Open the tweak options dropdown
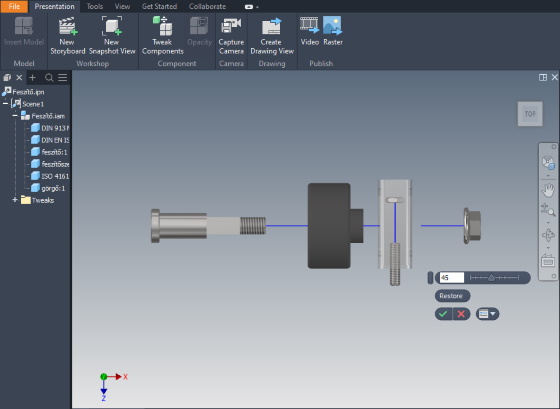Image resolution: width=560 pixels, height=409 pixels. point(488,314)
